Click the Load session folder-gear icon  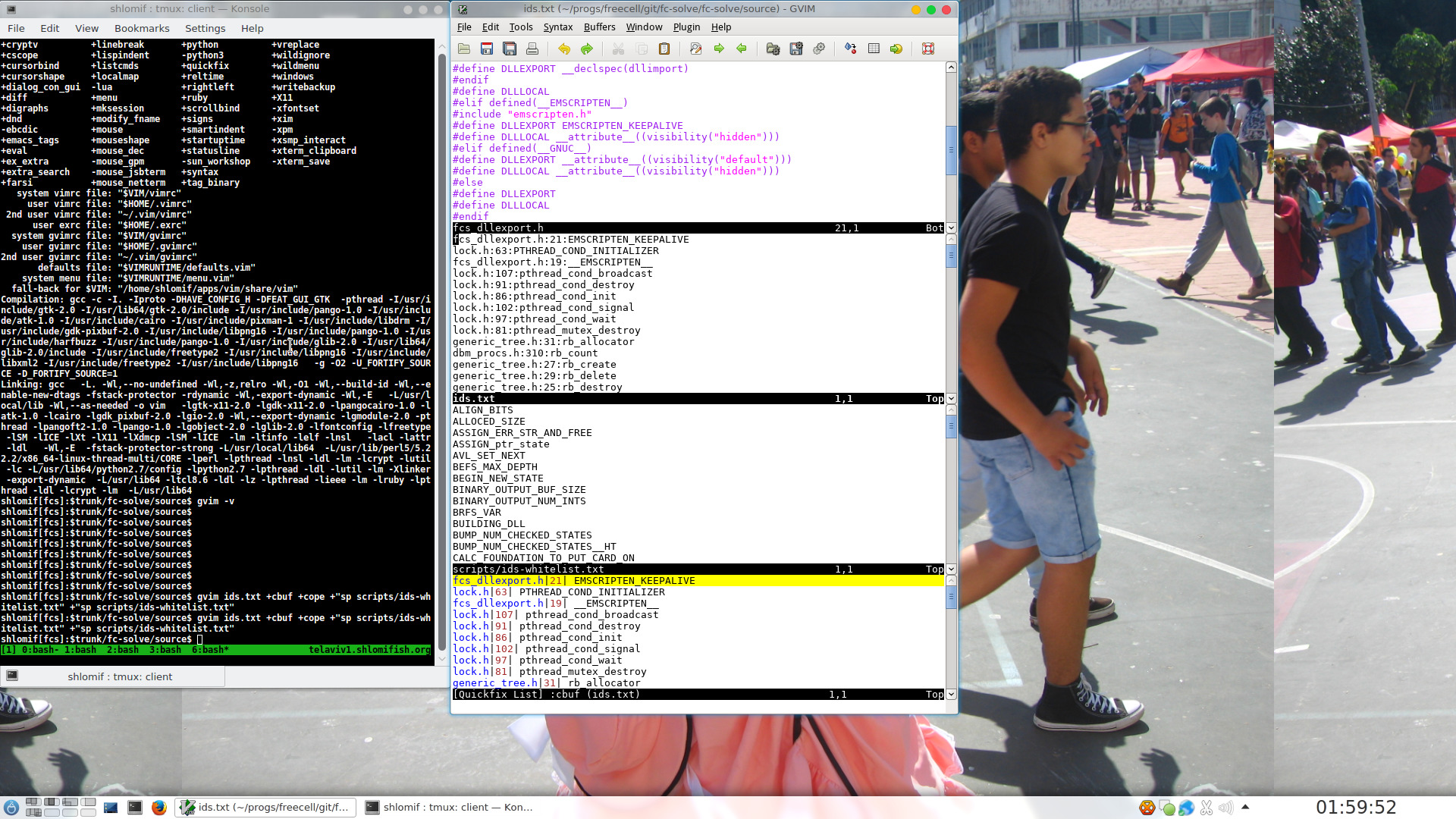(773, 49)
